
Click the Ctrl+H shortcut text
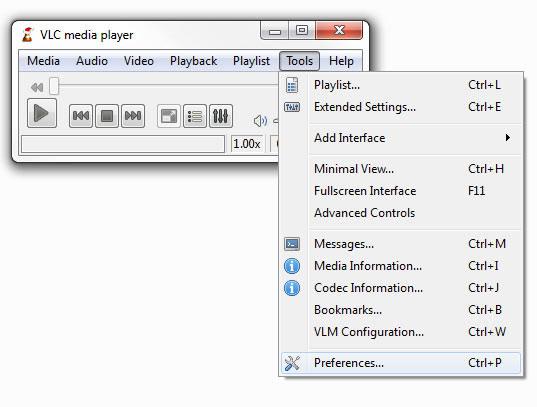pos(486,169)
